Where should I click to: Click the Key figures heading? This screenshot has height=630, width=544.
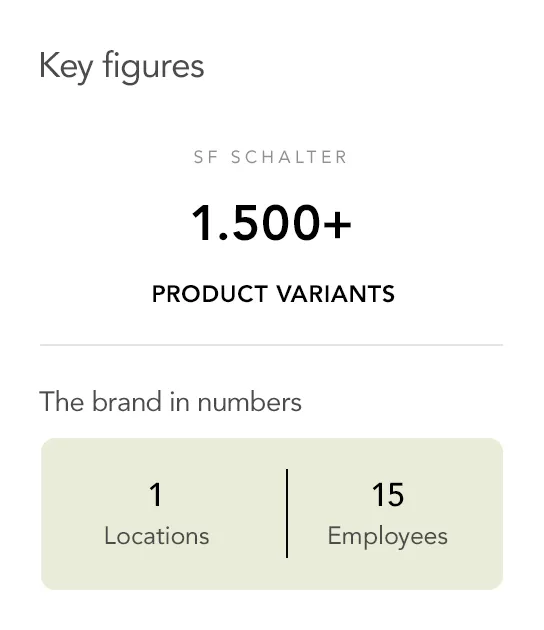[122, 67]
